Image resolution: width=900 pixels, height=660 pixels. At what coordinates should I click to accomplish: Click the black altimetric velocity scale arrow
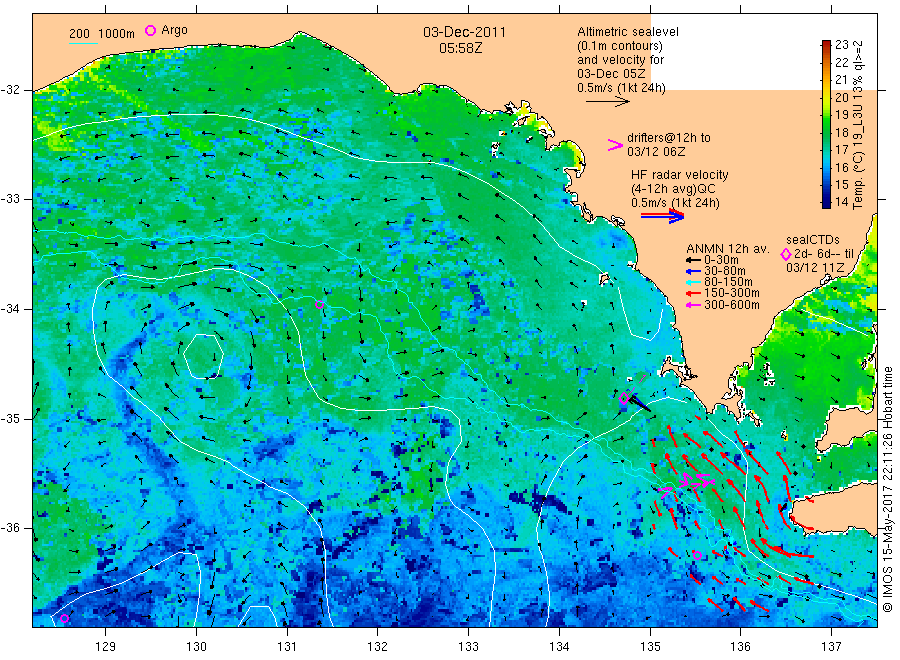pos(608,102)
